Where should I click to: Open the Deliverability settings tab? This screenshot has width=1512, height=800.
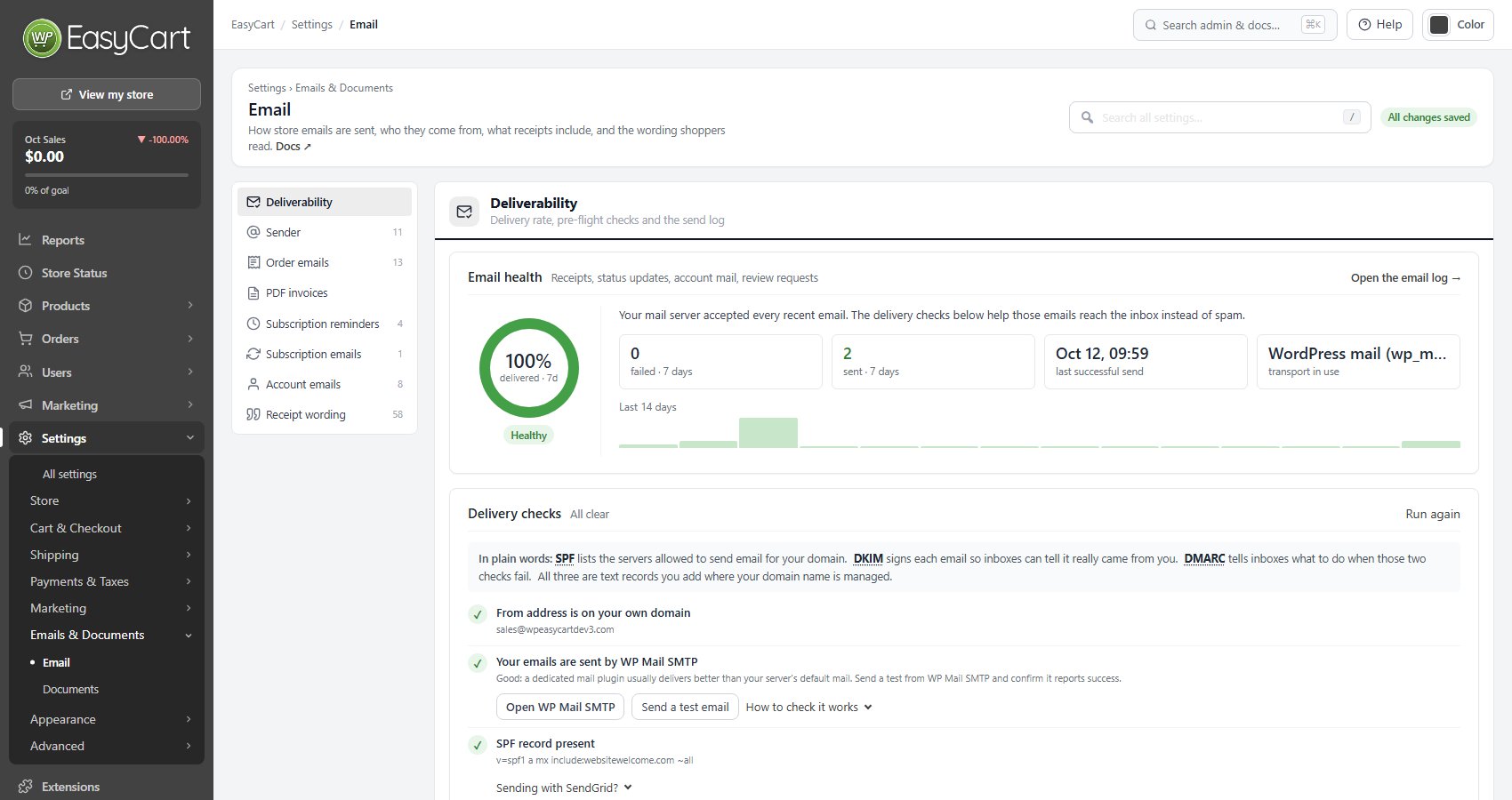pos(325,202)
